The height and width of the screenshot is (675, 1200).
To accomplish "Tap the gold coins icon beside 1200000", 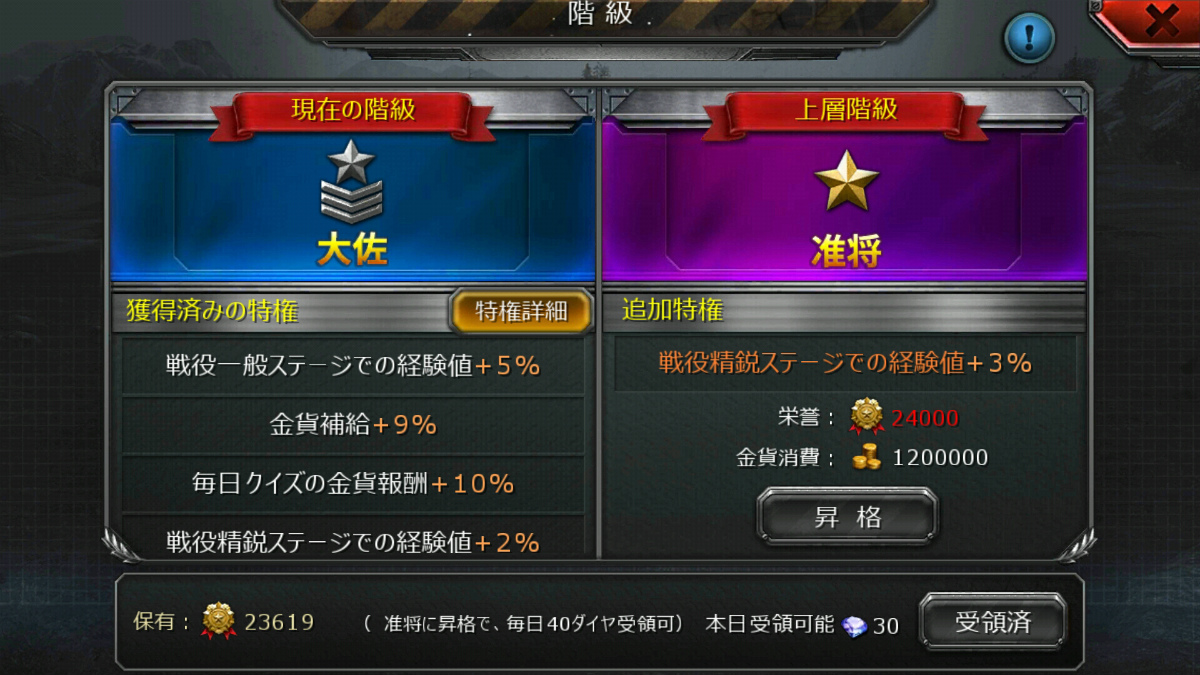I will (x=866, y=458).
